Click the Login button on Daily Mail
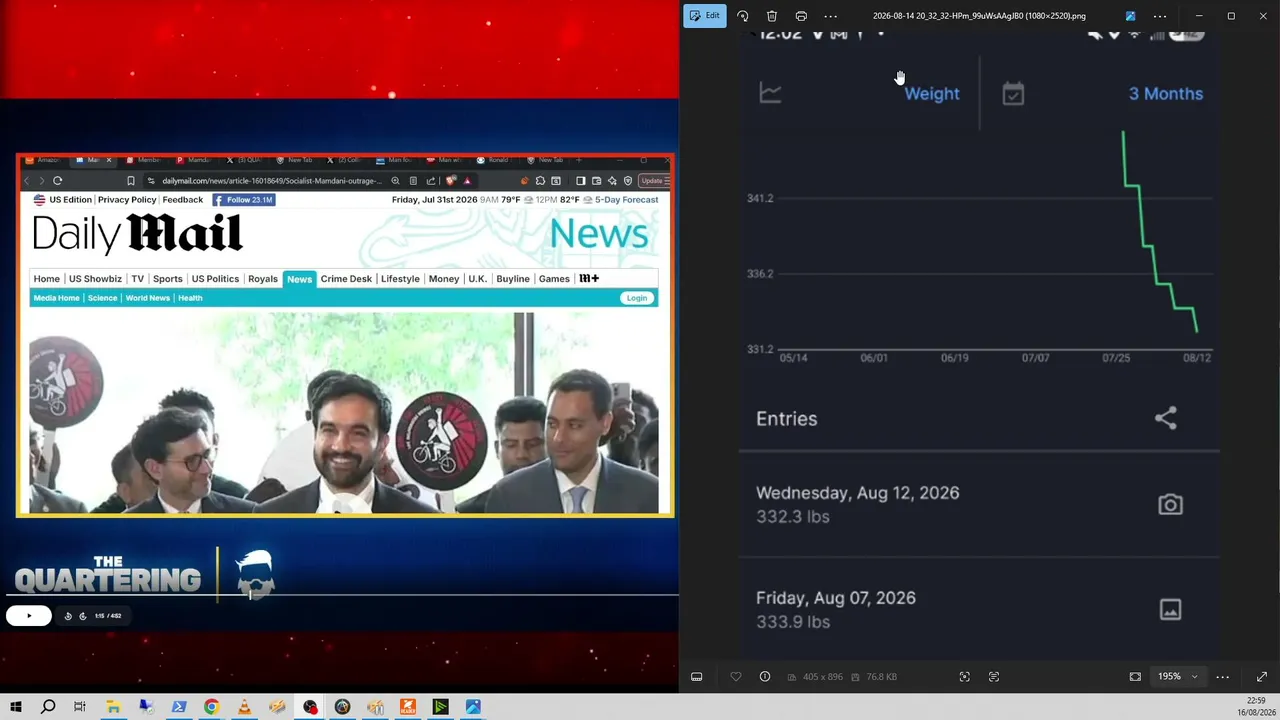Image resolution: width=1280 pixels, height=720 pixels. 637,298
